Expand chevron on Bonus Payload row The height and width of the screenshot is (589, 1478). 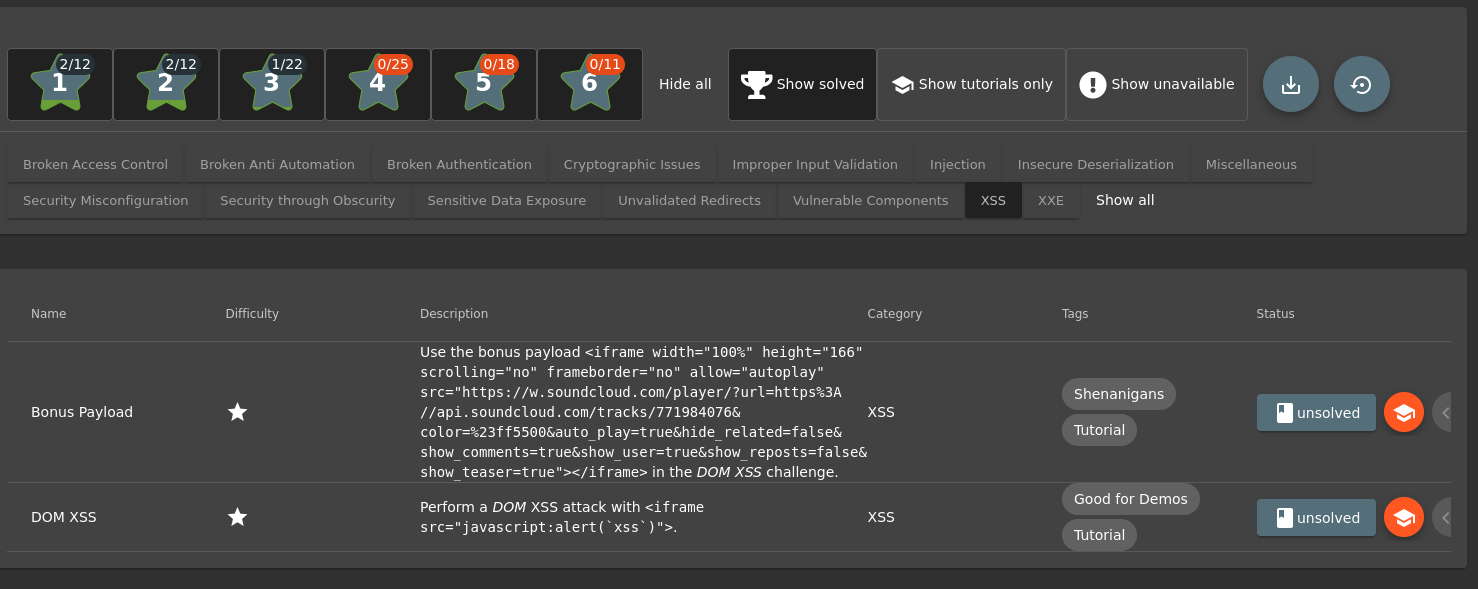coord(1442,412)
